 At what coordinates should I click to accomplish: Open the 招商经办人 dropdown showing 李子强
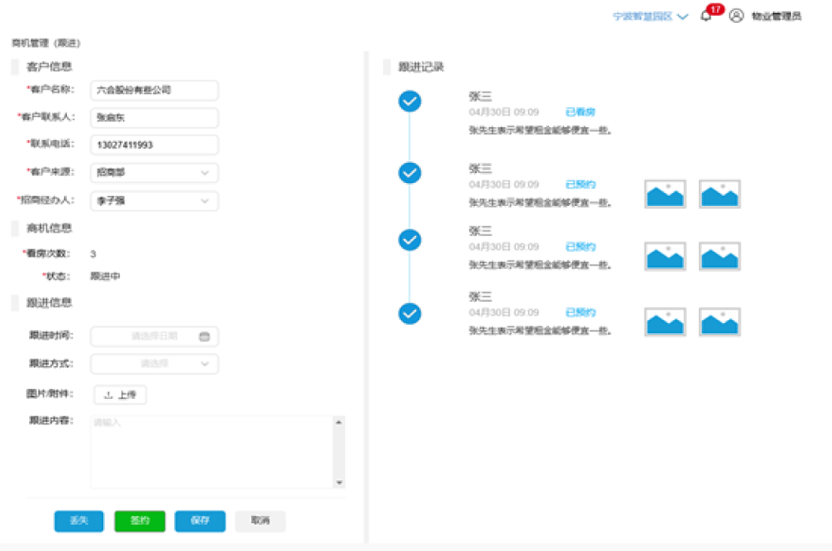coord(154,201)
